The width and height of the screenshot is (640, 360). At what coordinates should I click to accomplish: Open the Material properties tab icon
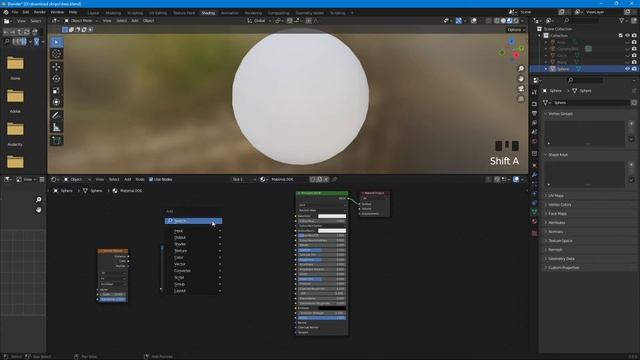(x=534, y=221)
